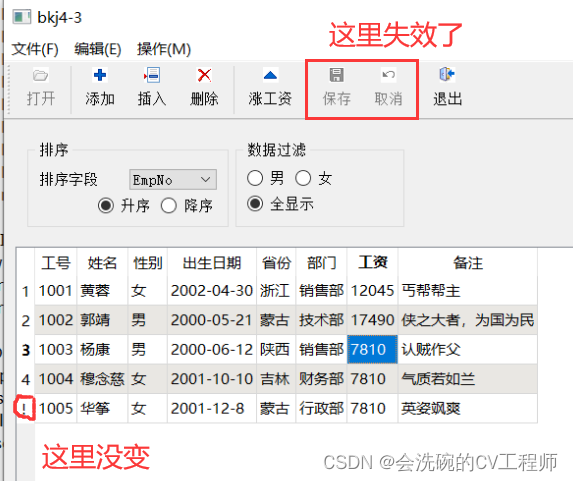Image resolution: width=573 pixels, height=481 pixels.
Task: Click the name cell 郭靖
Action: tap(102, 320)
